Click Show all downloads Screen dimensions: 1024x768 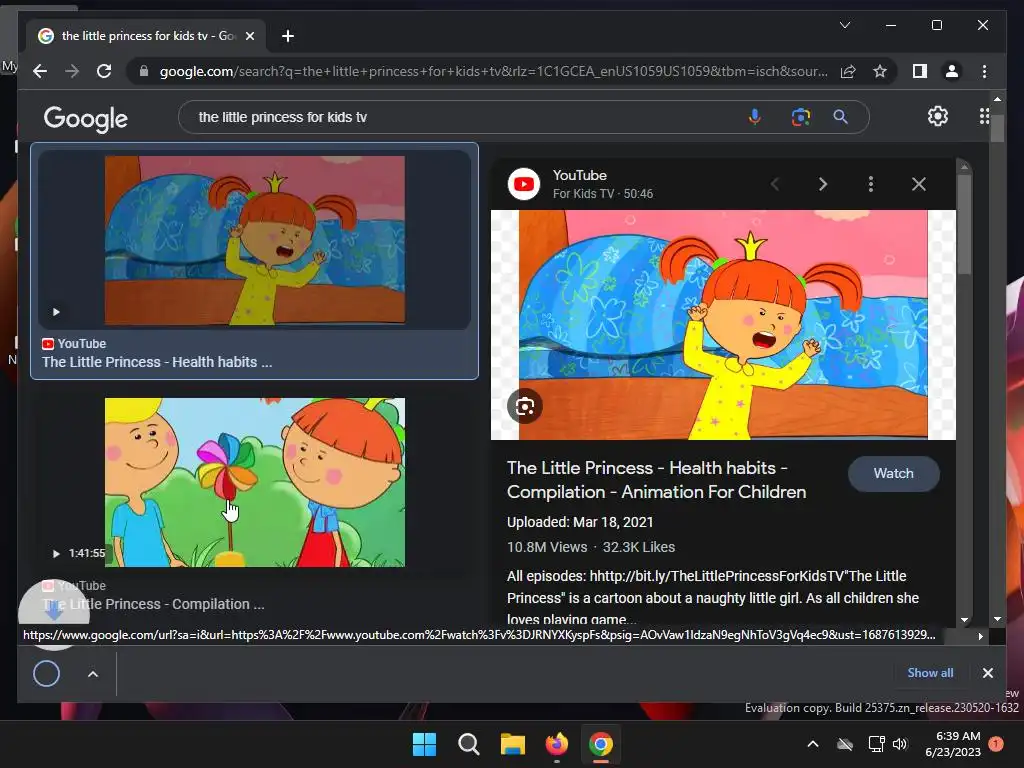coord(930,673)
